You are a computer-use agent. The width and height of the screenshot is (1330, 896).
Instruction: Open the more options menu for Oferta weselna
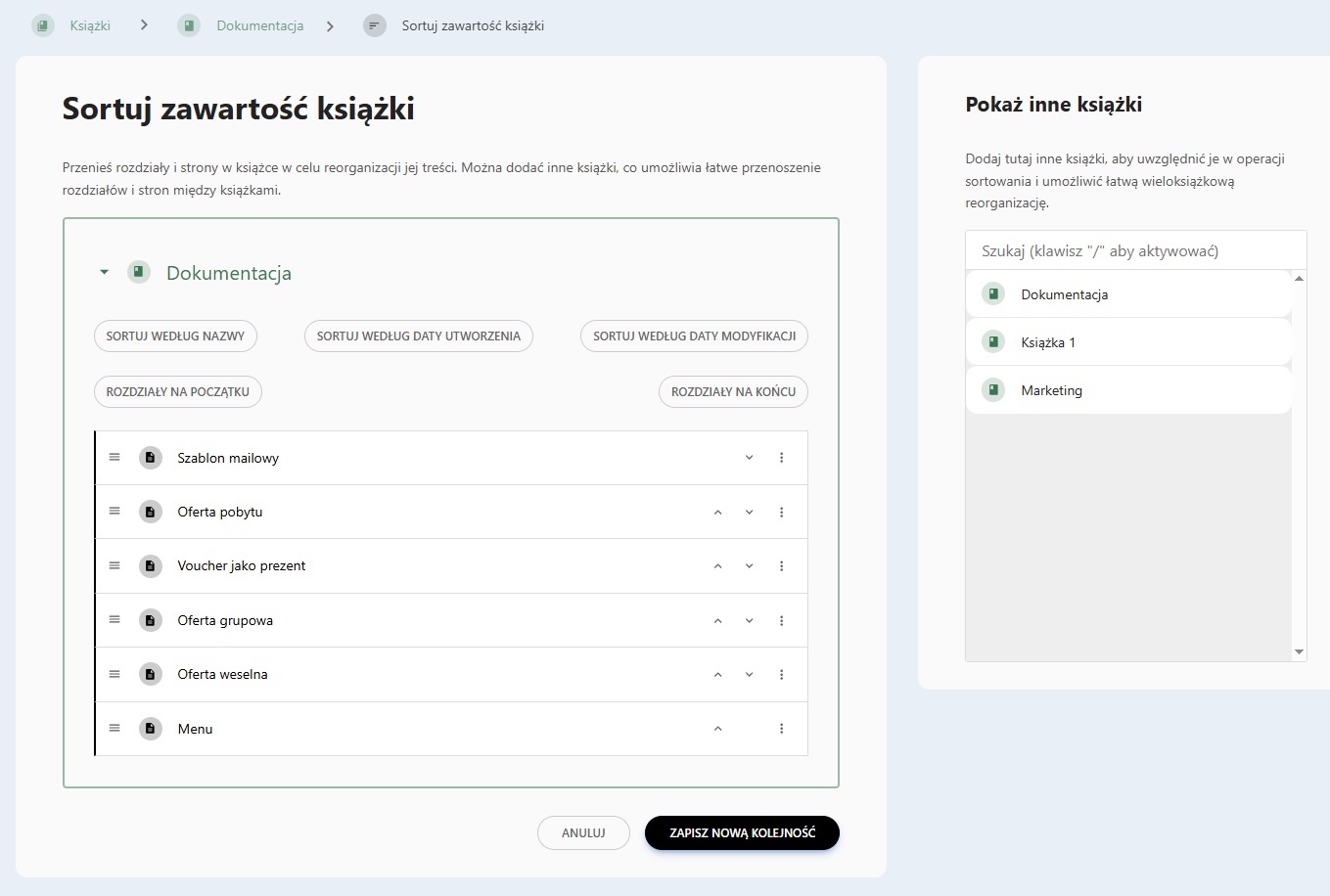[781, 675]
